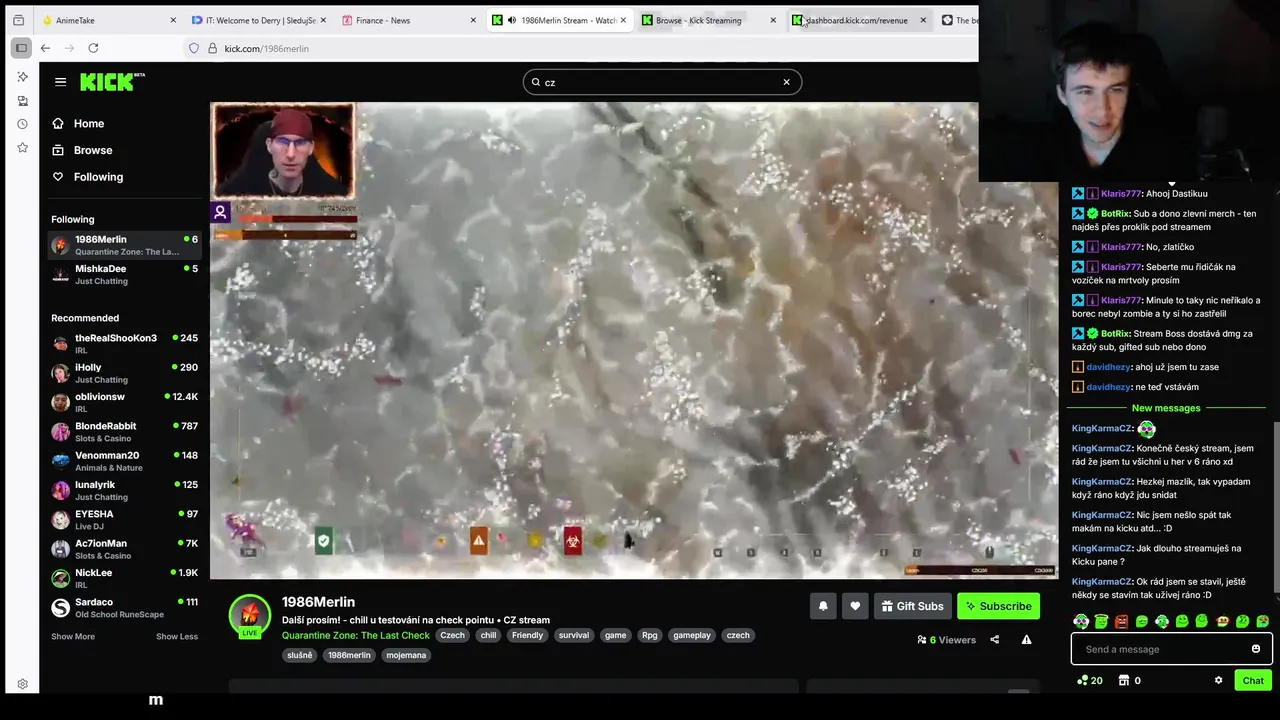Image resolution: width=1280 pixels, height=720 pixels.
Task: Select the 'Rpg' stream tag
Action: (x=650, y=635)
